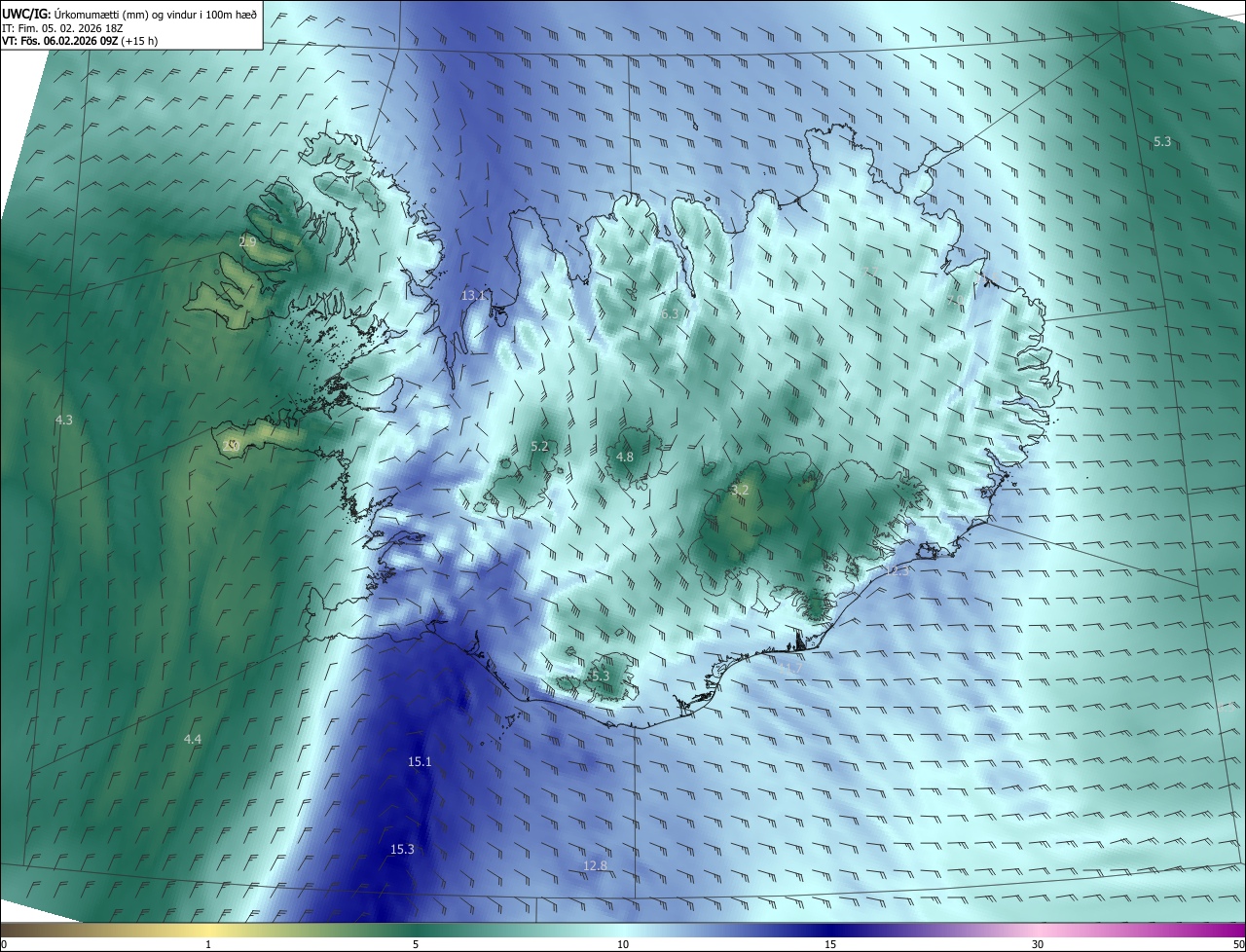Click the 5.3 value on the southern glacier
Screen dimensions: 1246x952
pyautogui.click(x=600, y=676)
